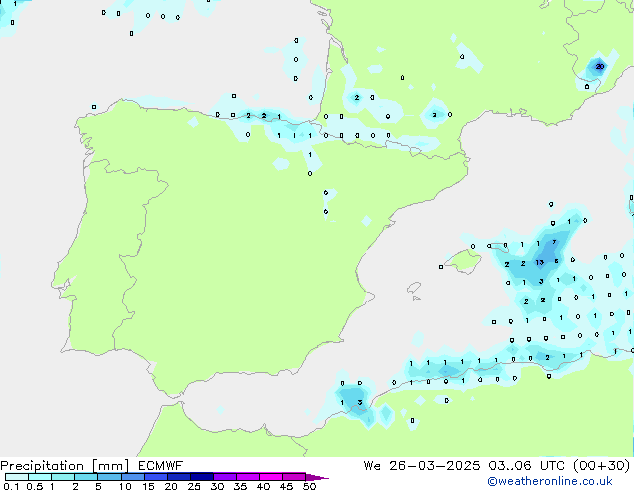The width and height of the screenshot is (634, 490).
Task: Click the 0.5–1 mm legend color swatch
Action: [40, 477]
